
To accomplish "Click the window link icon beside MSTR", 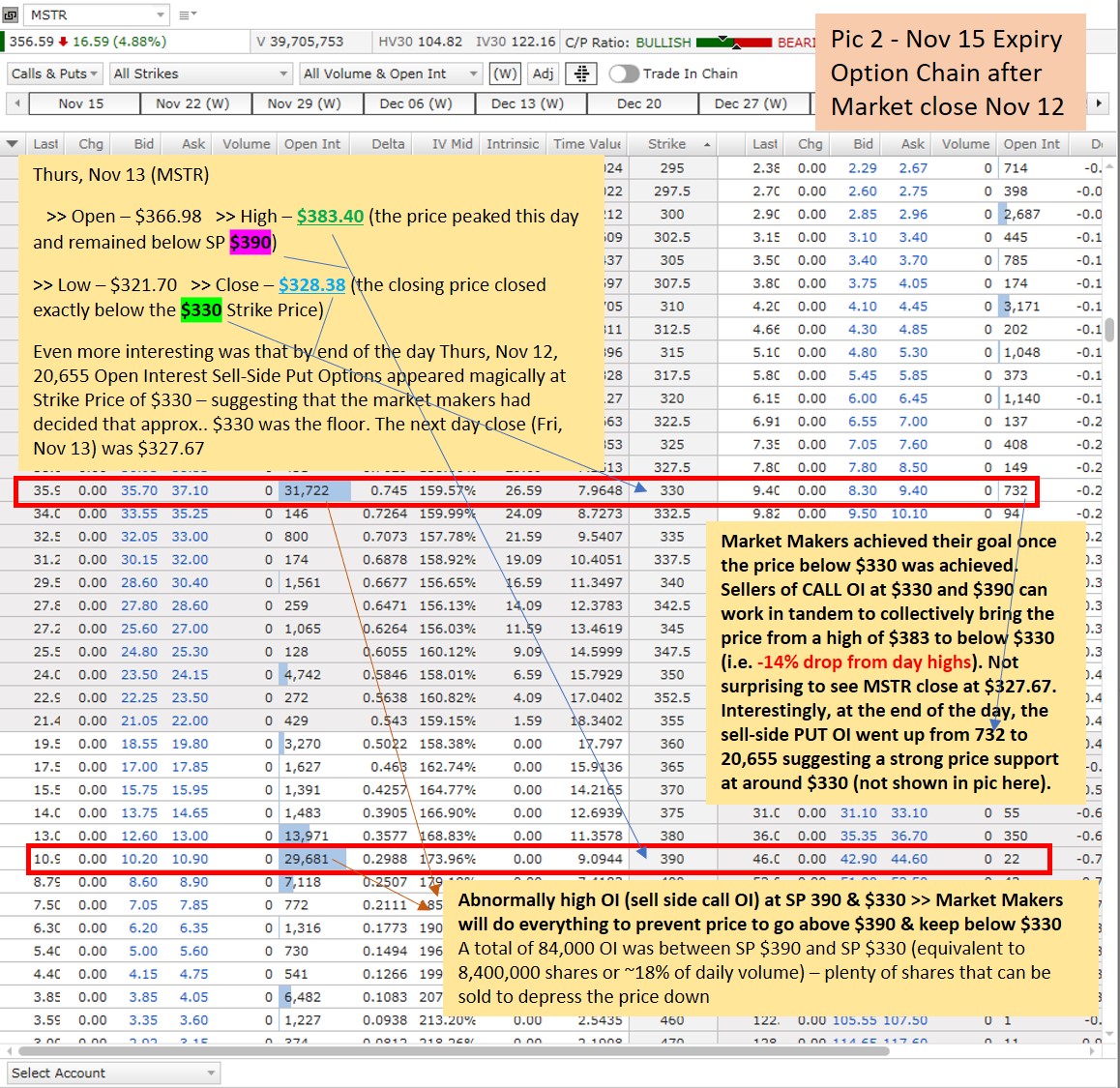I will coord(11,15).
